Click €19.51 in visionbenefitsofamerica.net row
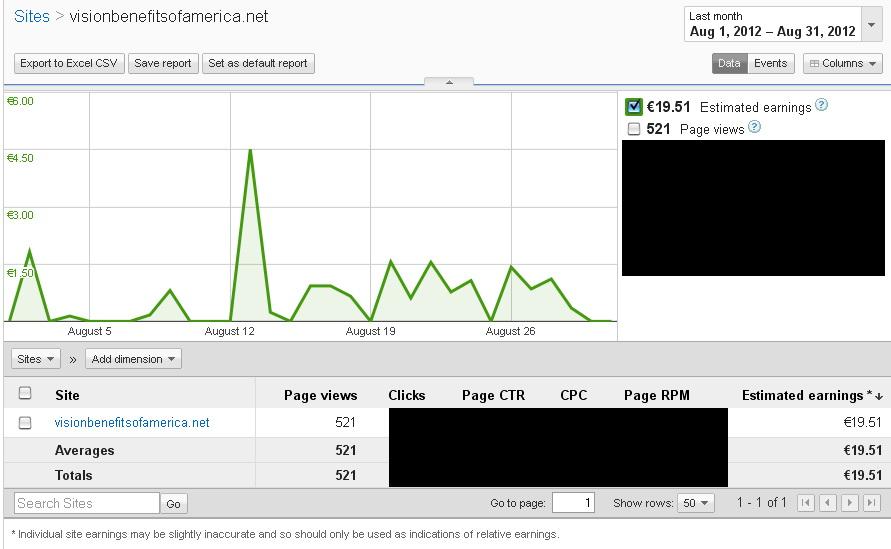891x549 pixels. point(862,422)
